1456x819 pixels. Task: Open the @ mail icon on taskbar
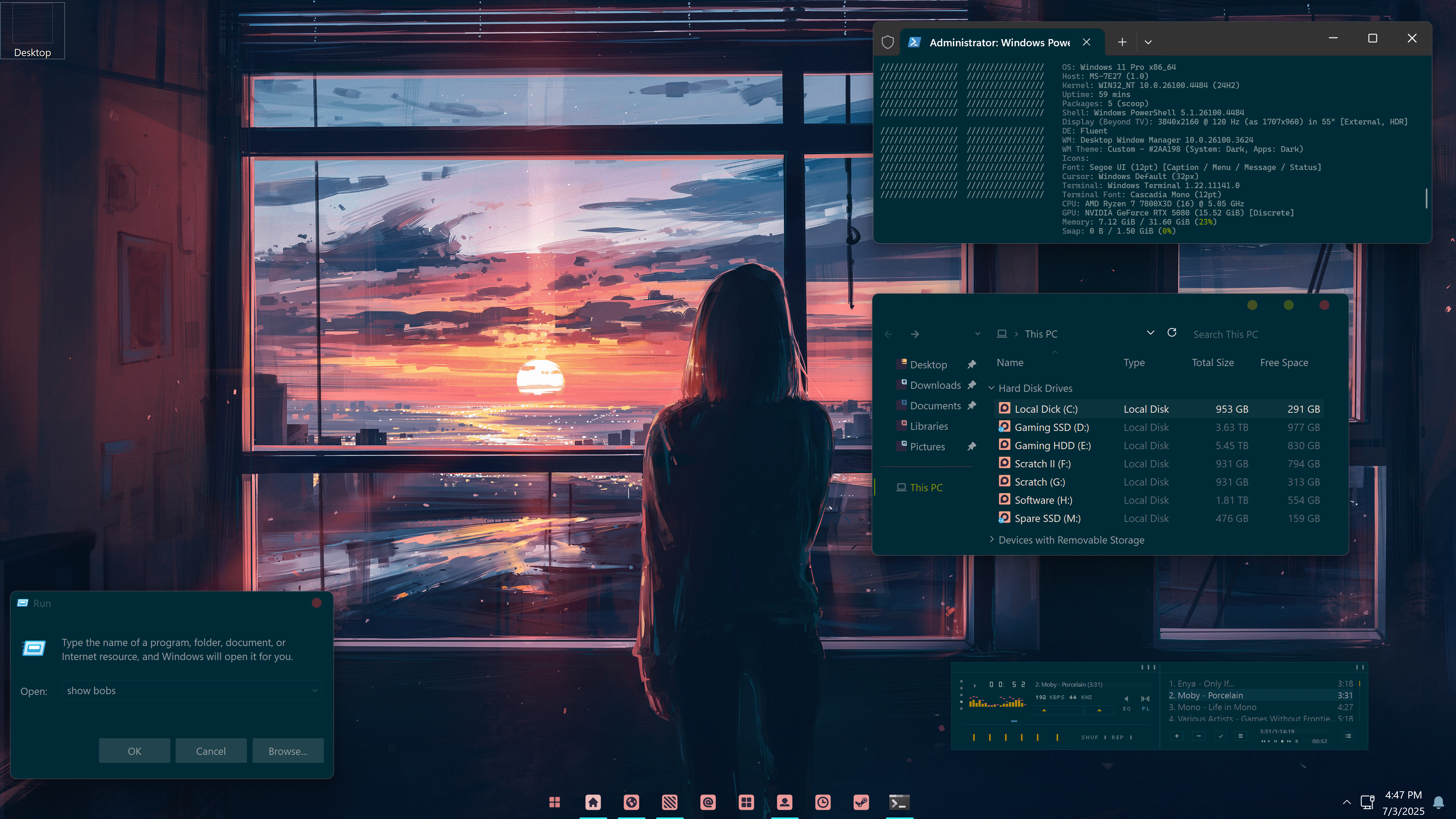coord(708,802)
